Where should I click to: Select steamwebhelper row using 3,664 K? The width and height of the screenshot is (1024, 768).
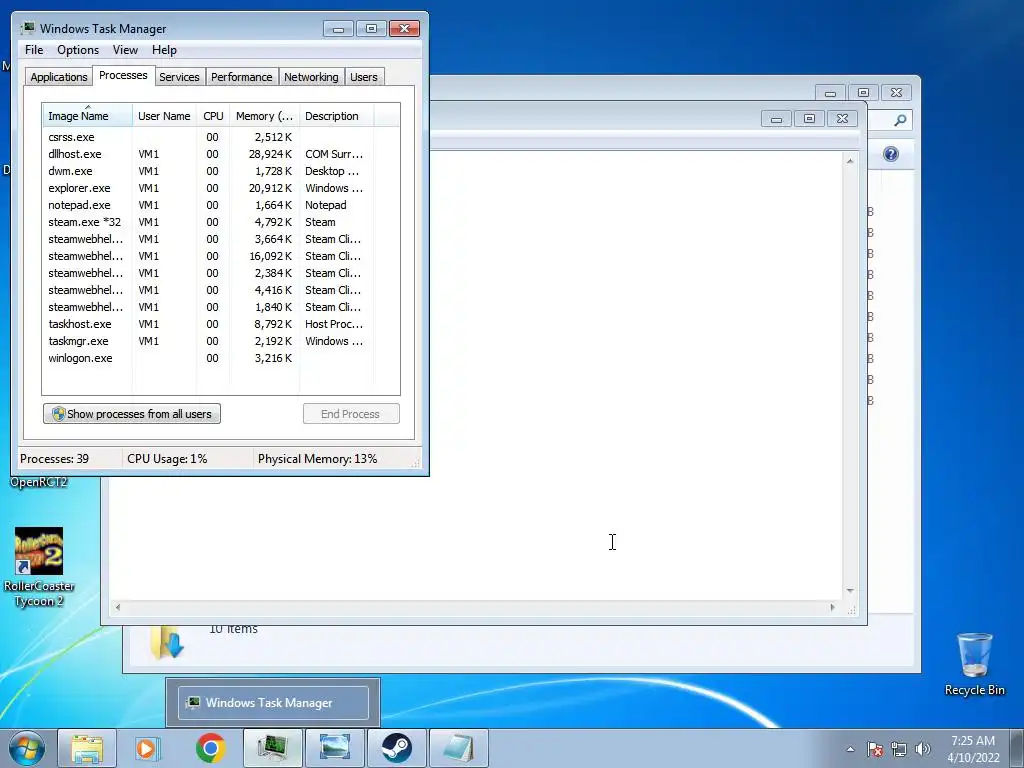pyautogui.click(x=221, y=239)
